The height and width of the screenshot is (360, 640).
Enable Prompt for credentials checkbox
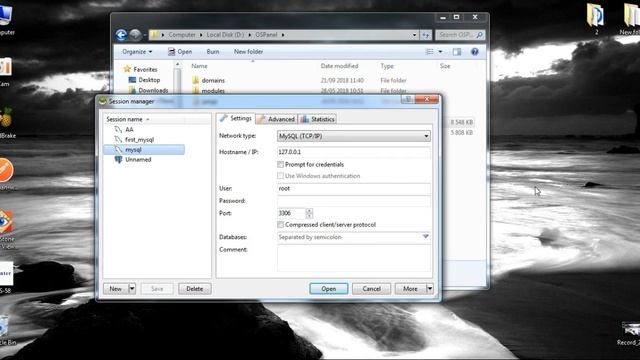click(280, 164)
